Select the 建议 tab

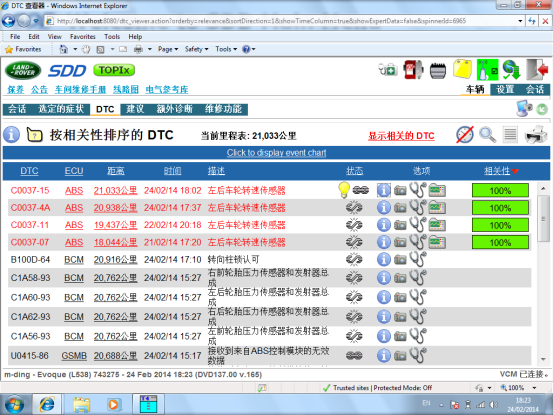135,109
